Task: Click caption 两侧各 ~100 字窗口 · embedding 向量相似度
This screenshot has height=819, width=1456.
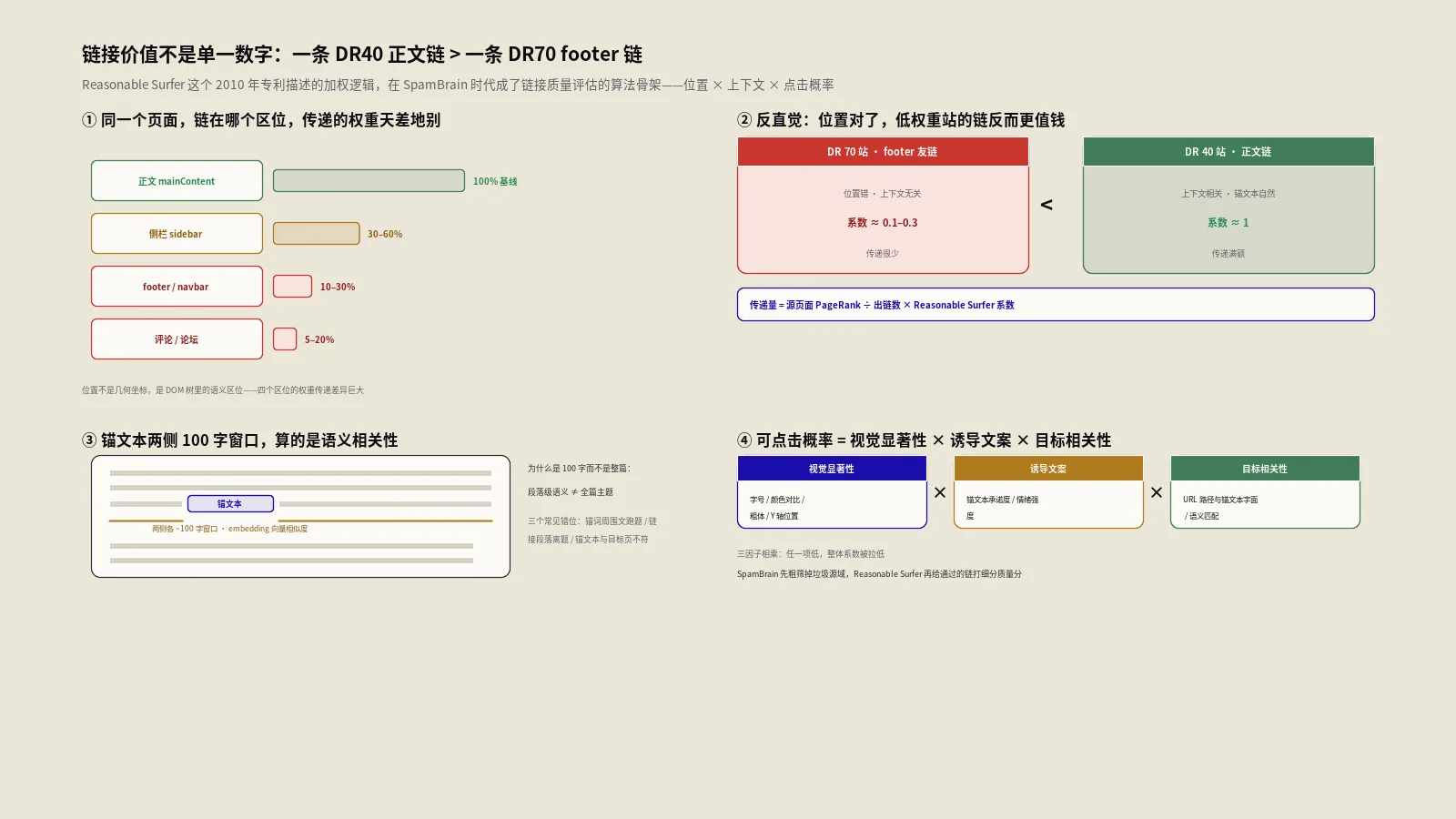Action: (229, 529)
